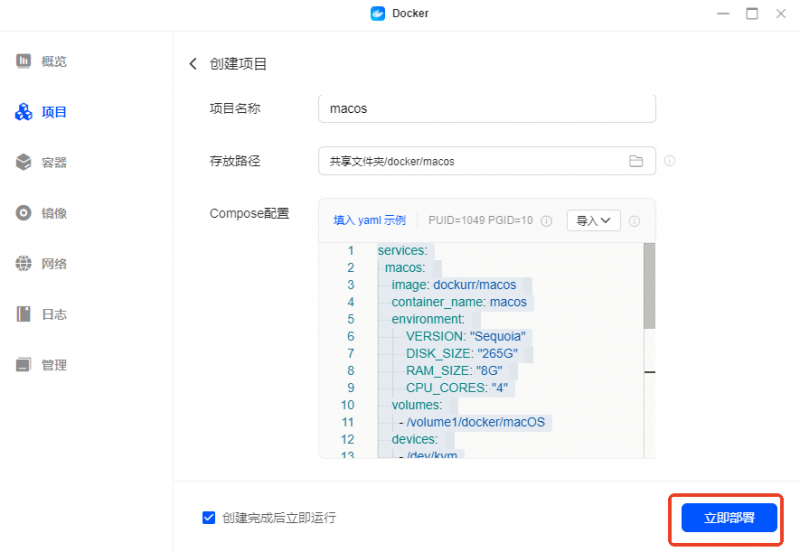The image size is (800, 552).
Task: Click the 存放路径 path field
Action: [487, 161]
